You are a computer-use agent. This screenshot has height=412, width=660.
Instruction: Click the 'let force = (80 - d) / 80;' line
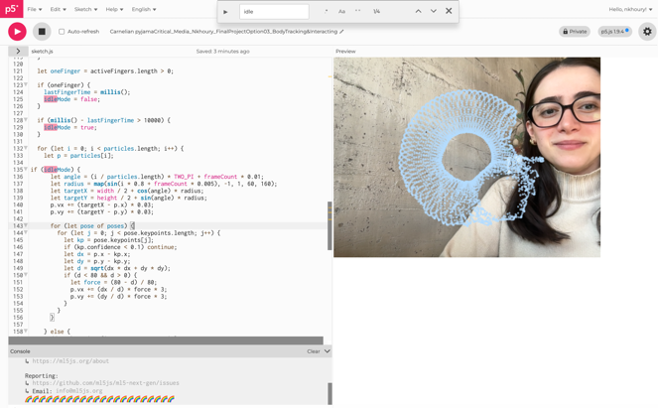pos(113,282)
